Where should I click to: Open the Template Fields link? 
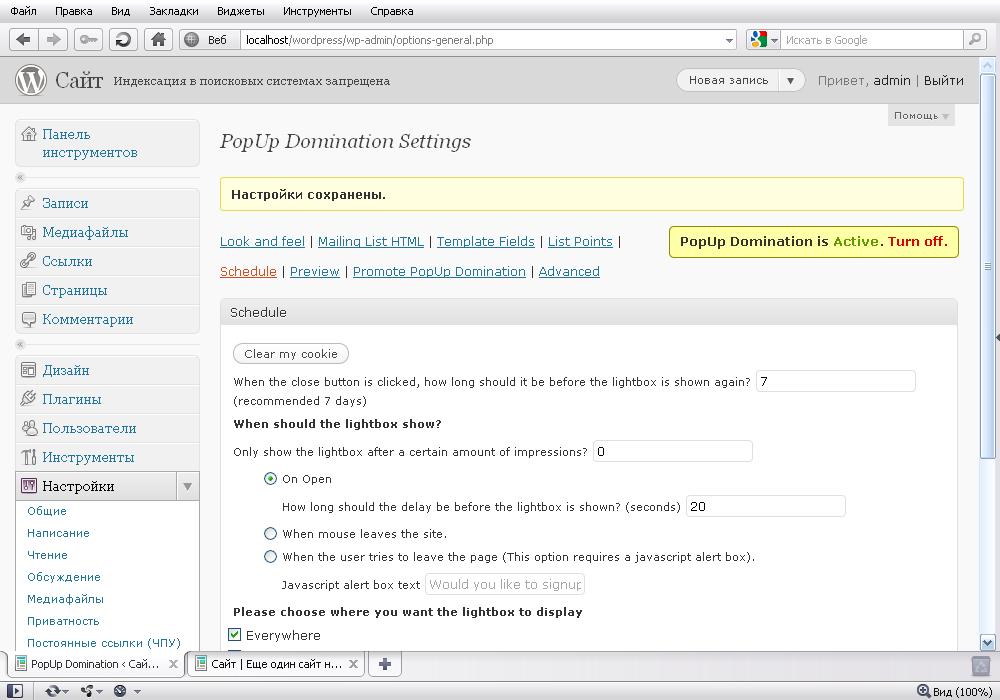coord(485,242)
